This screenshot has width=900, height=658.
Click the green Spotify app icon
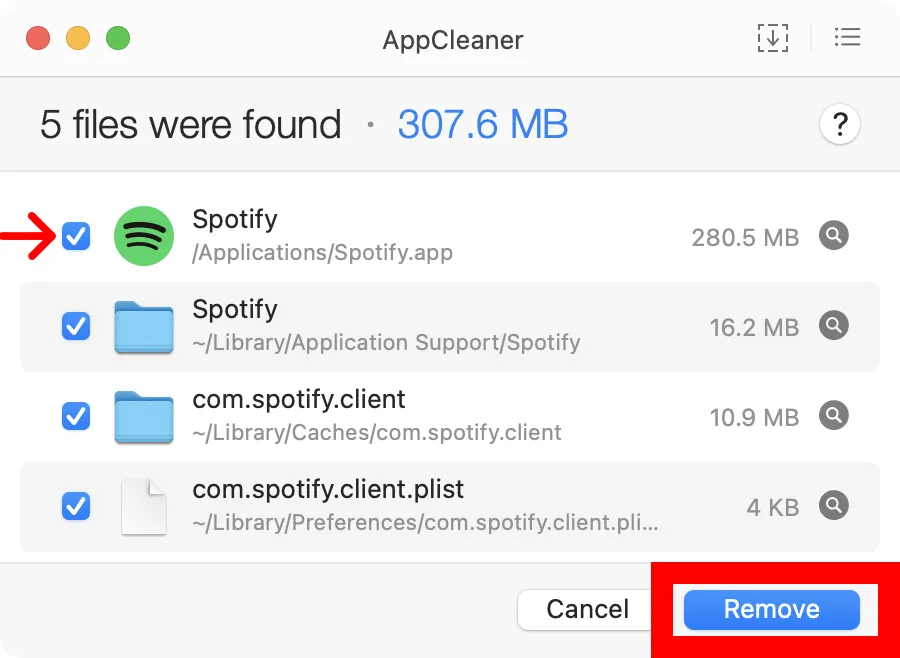point(144,236)
